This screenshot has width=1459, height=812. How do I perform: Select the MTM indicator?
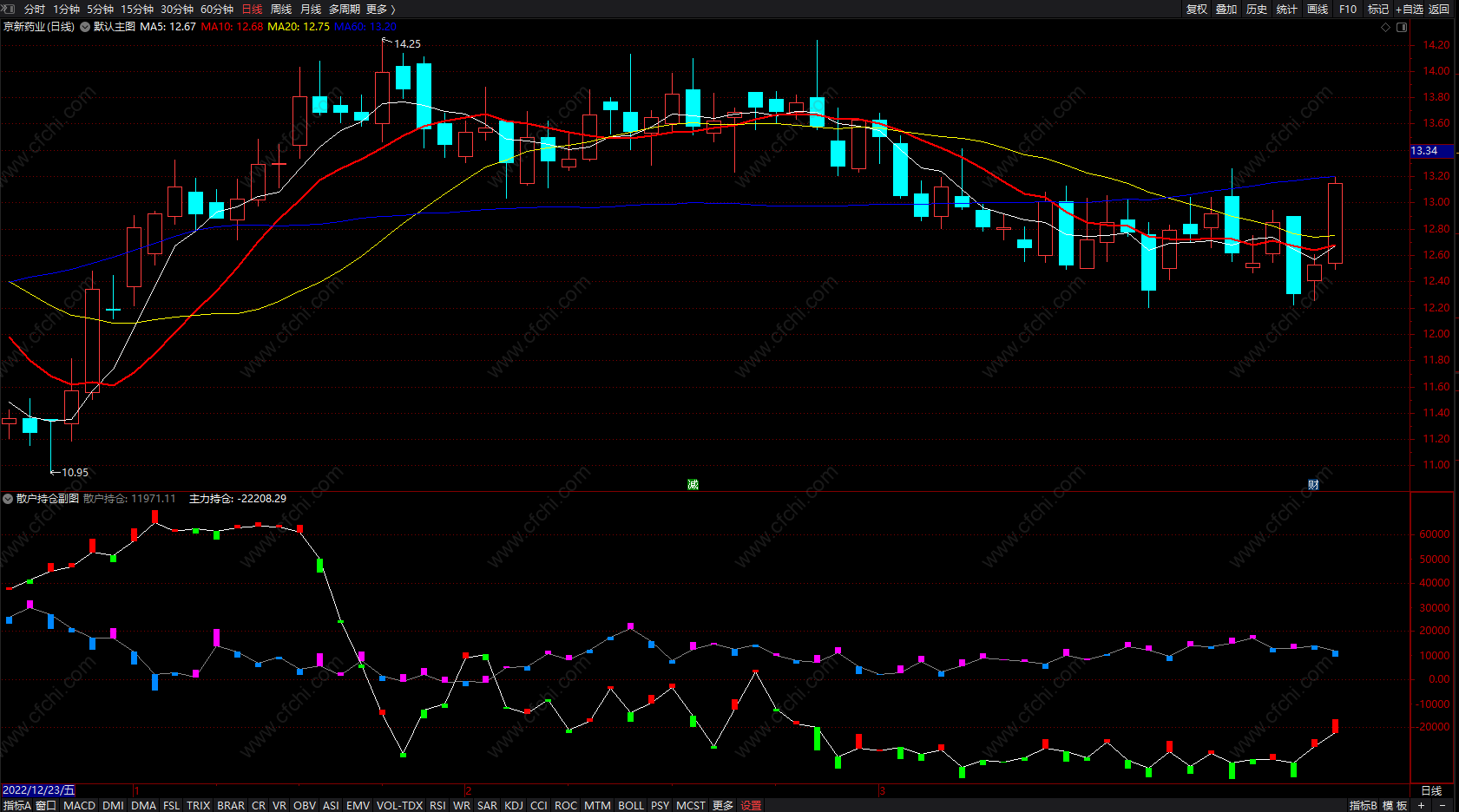597,806
